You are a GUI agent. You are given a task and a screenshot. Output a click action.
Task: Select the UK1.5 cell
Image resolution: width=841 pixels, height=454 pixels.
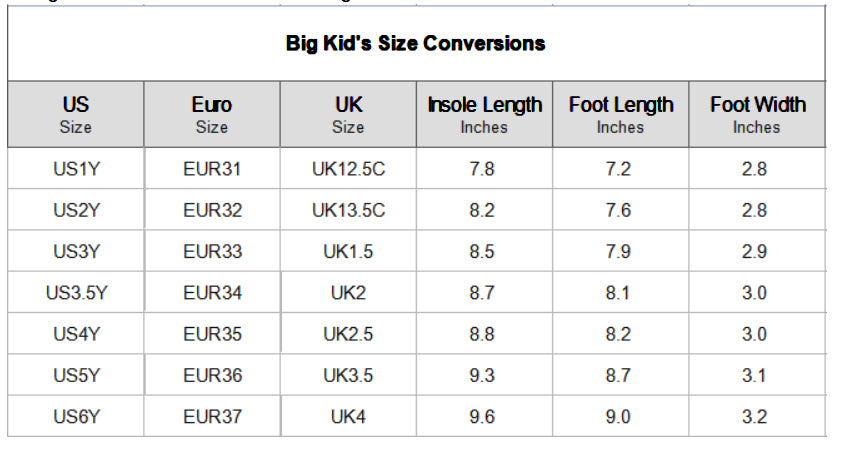(348, 252)
